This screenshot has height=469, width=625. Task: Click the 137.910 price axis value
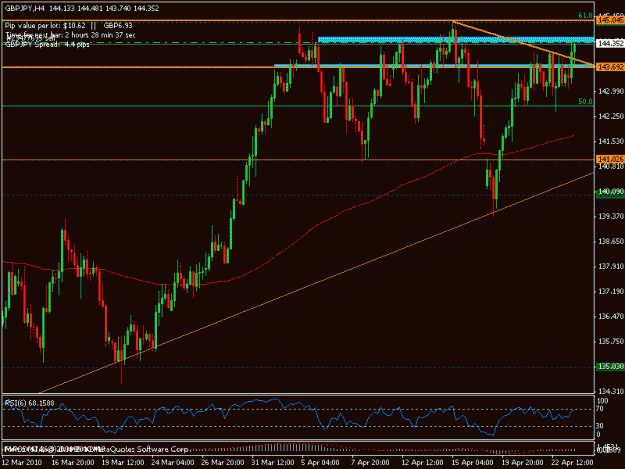click(611, 266)
